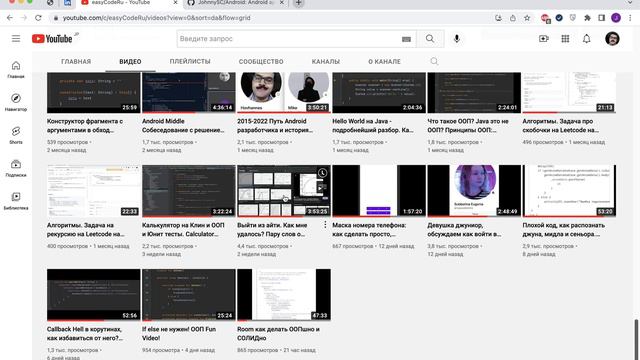Click thumbnail with 52:56 duration

93,295
